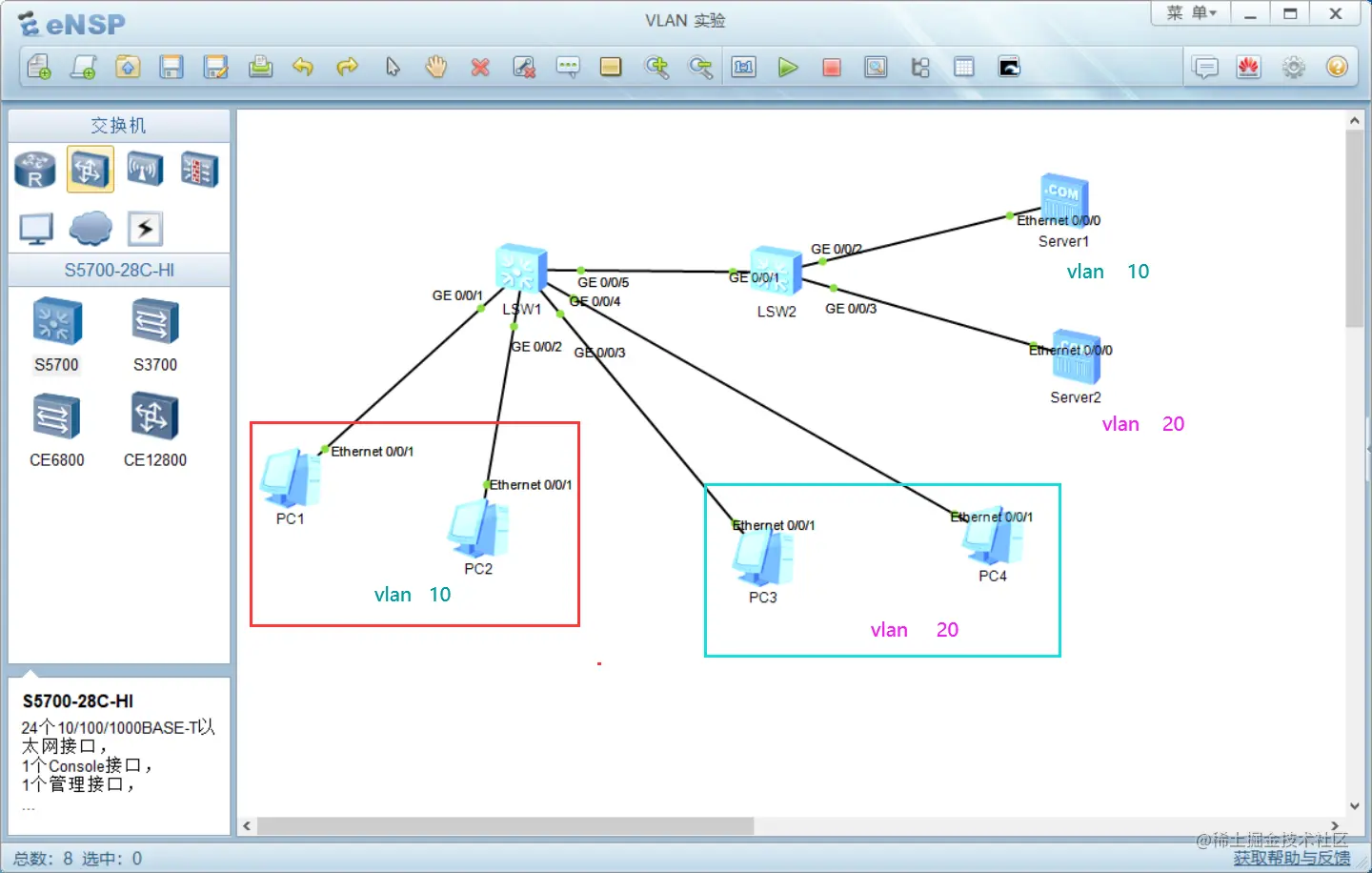The width and height of the screenshot is (1372, 873).
Task: Select the text annotation tool
Action: click(x=568, y=67)
